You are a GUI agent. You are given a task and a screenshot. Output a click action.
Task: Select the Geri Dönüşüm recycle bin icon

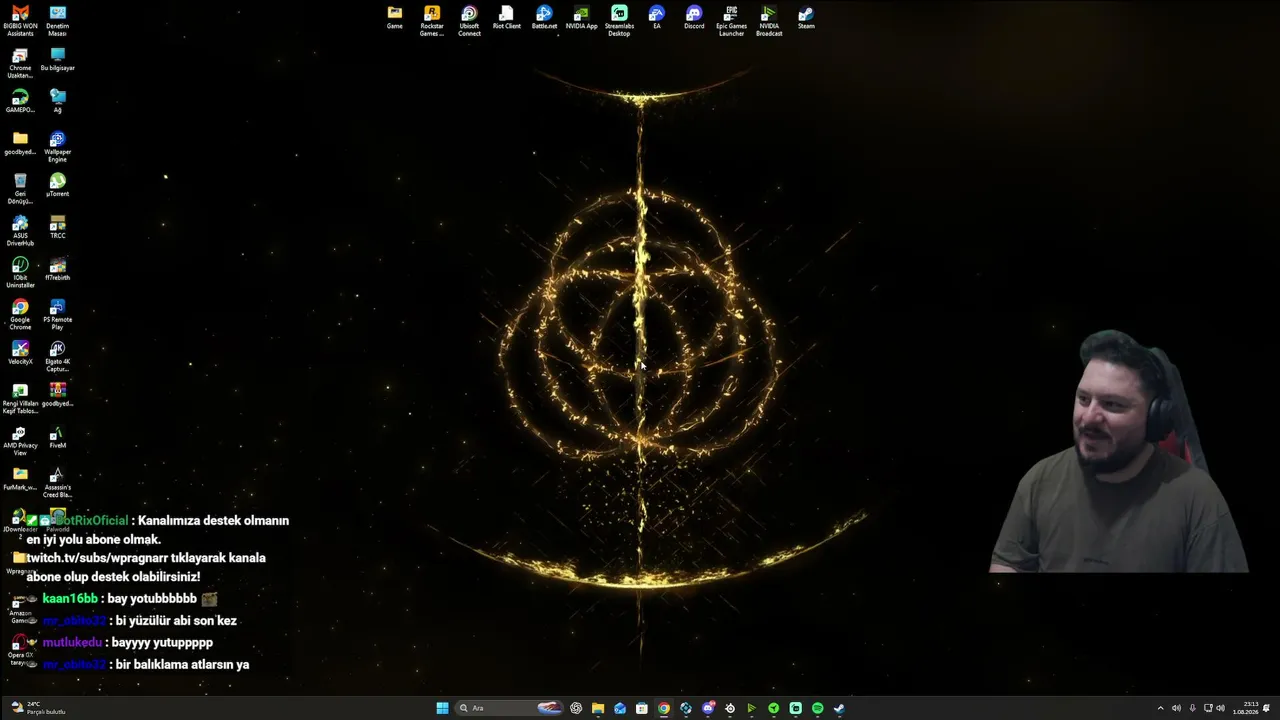pos(20,189)
